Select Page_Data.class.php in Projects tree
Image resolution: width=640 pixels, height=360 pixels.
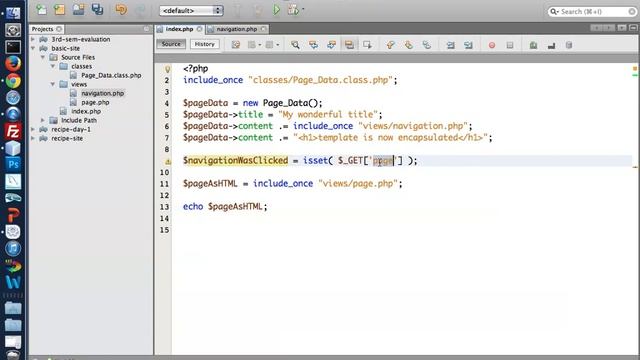pos(111,75)
